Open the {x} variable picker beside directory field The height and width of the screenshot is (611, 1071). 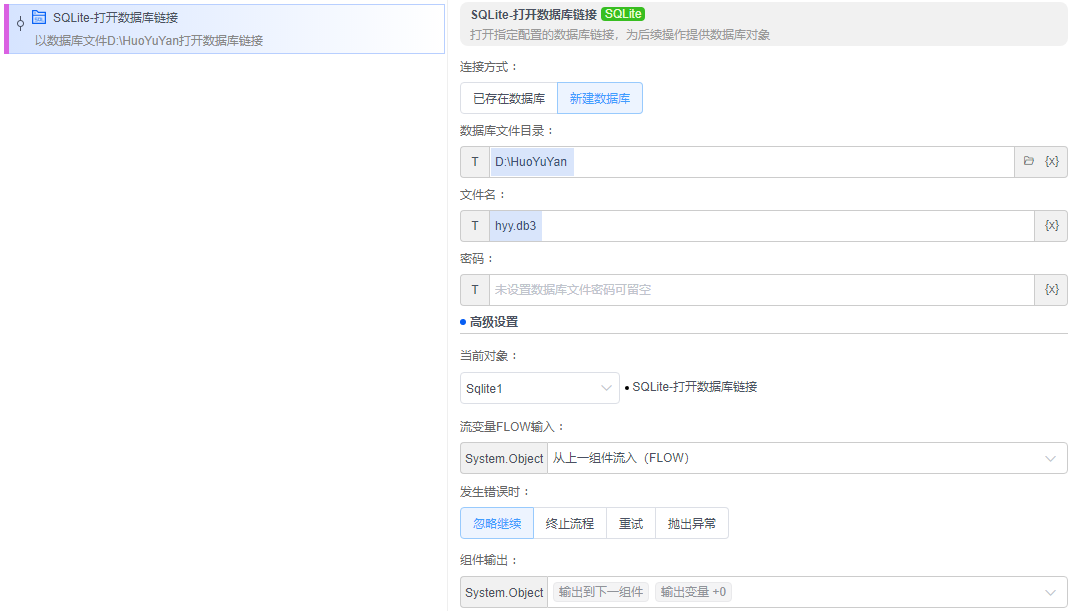(1049, 161)
